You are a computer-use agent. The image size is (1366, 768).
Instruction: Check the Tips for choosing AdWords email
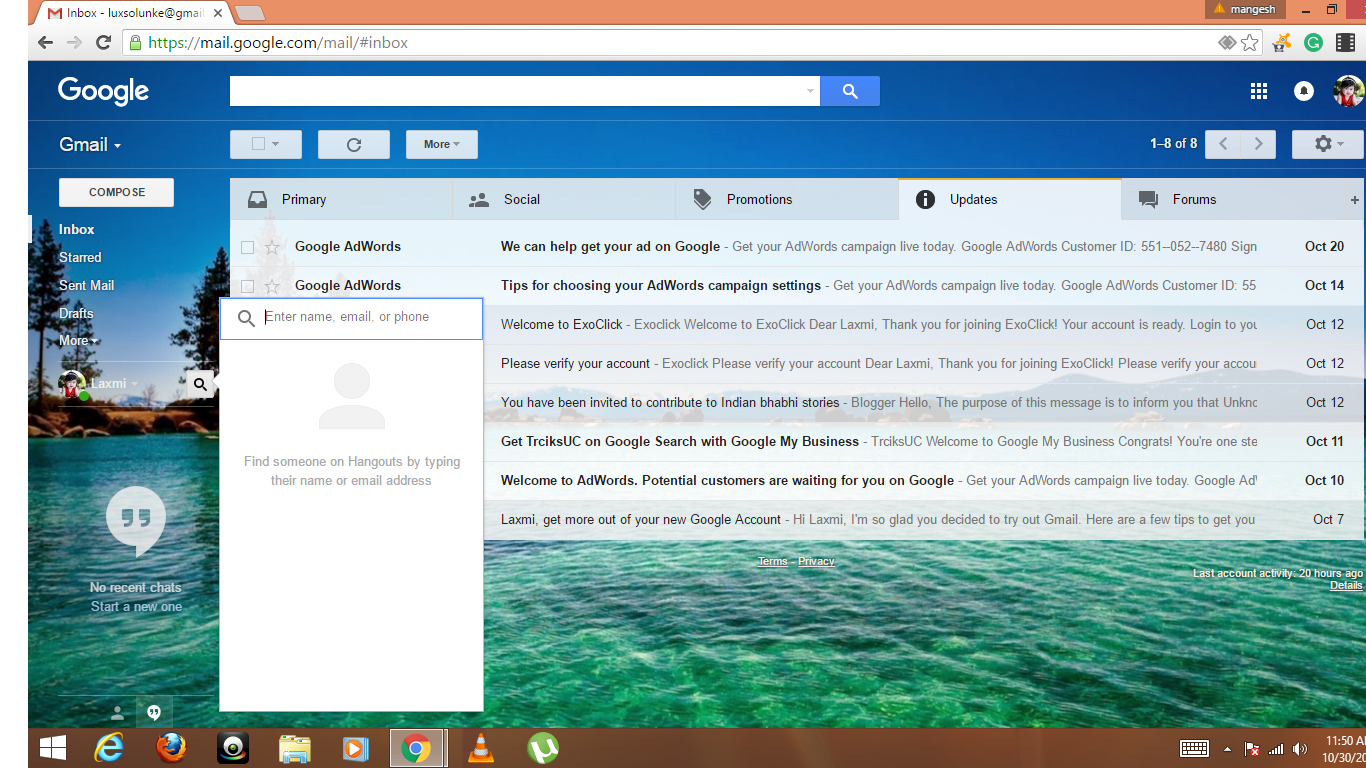pos(247,286)
